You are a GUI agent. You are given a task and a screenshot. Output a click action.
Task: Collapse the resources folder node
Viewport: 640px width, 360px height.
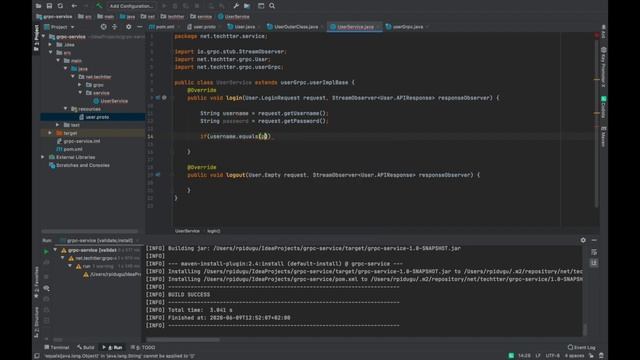coord(65,109)
